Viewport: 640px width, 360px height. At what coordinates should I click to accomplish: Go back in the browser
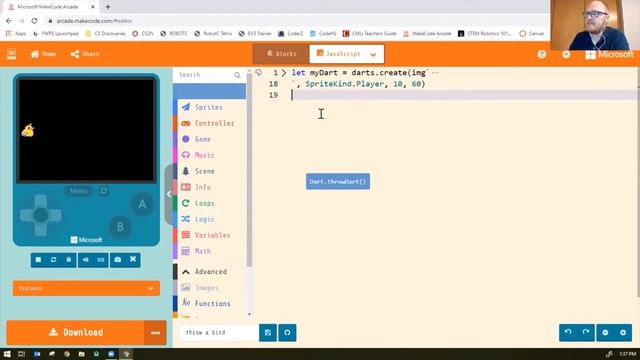(x=9, y=21)
